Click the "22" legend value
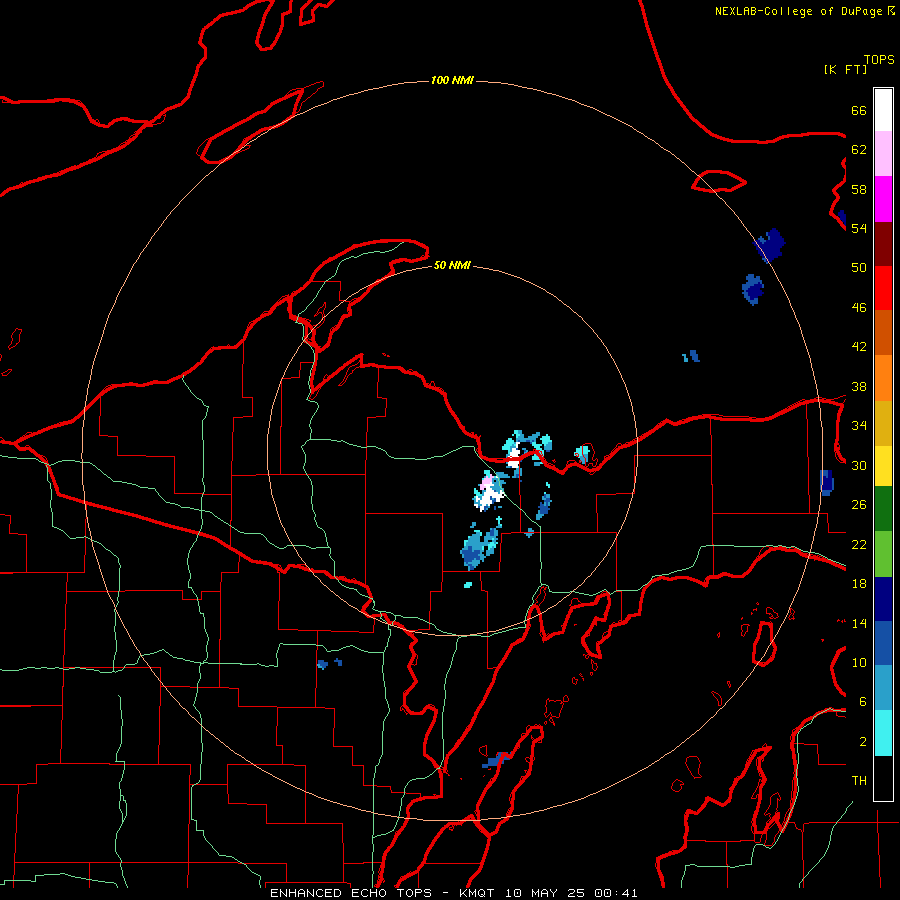Screen dimensions: 900x900 tap(859, 544)
